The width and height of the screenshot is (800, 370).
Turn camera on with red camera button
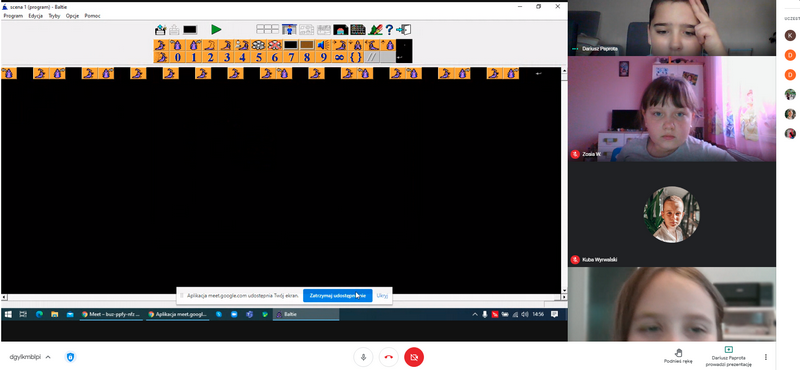point(414,357)
